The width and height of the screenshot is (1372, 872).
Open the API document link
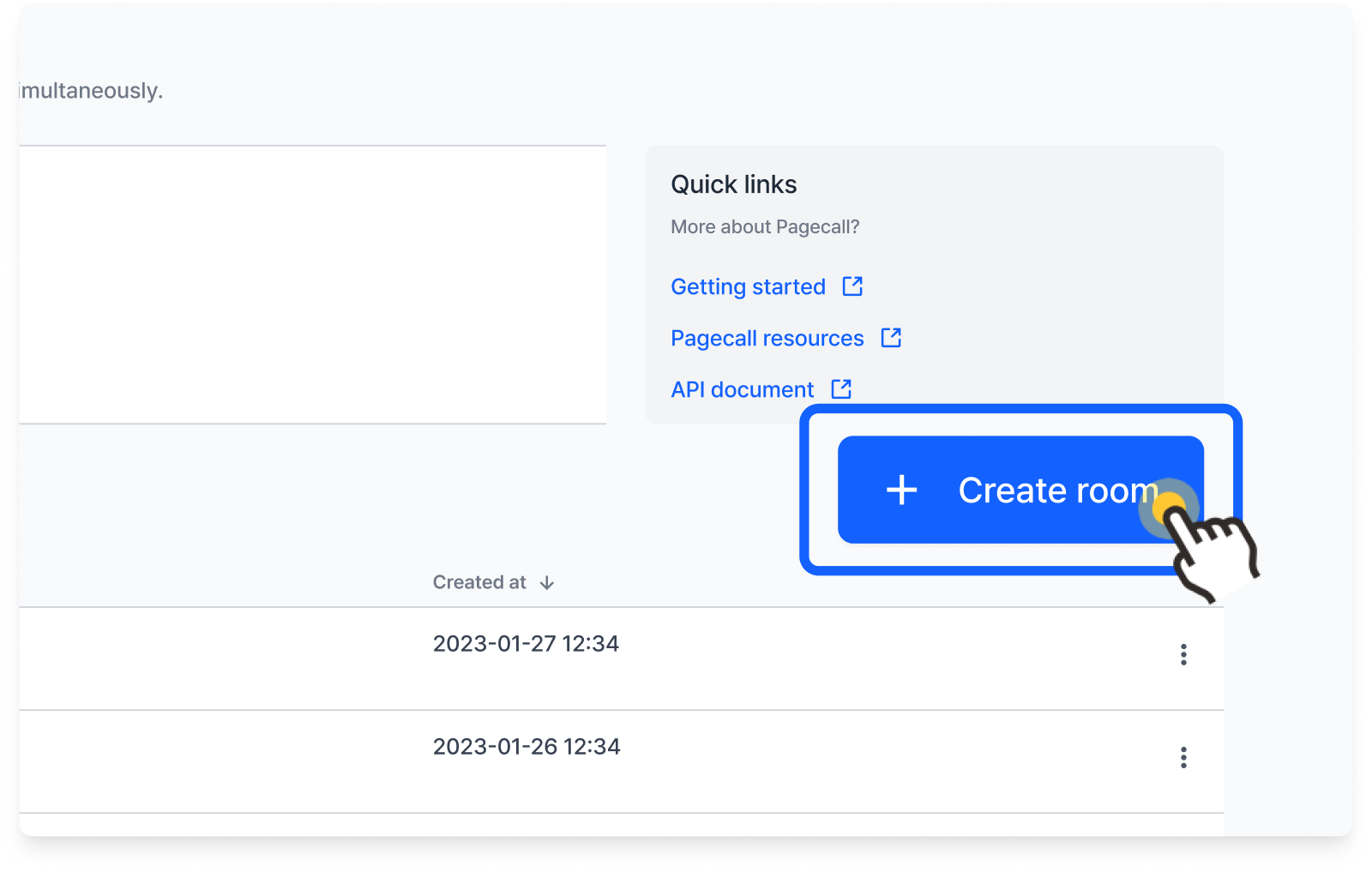742,389
